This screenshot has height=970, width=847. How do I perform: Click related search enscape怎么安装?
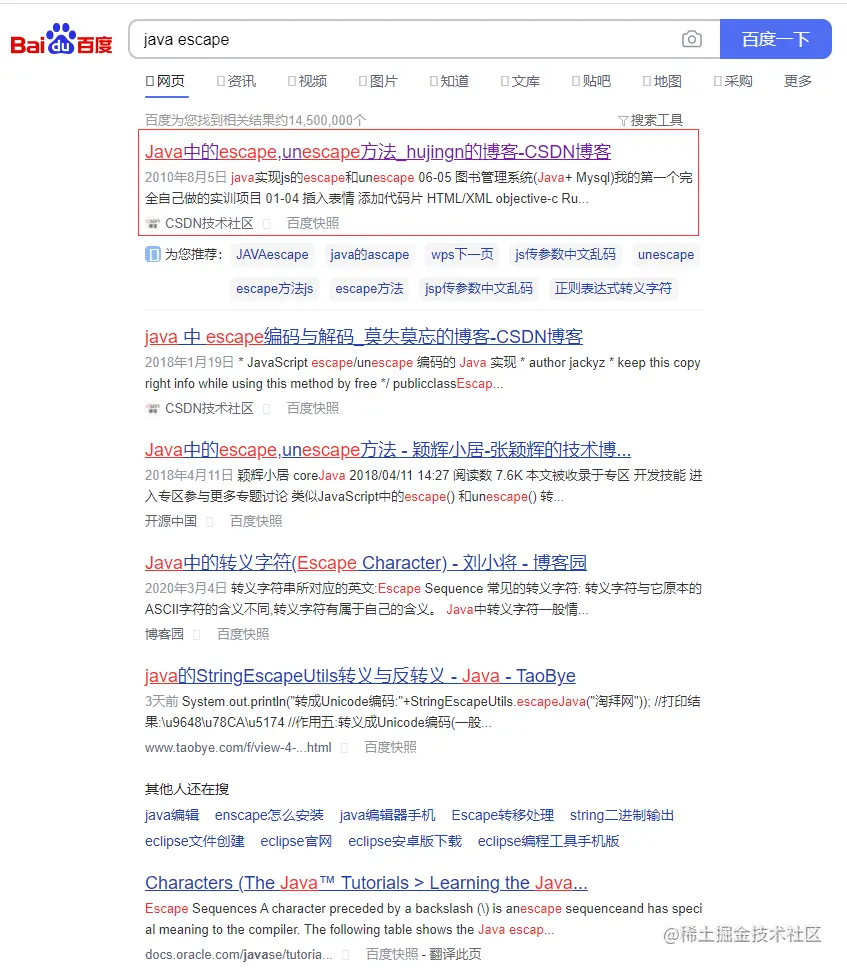tap(269, 815)
